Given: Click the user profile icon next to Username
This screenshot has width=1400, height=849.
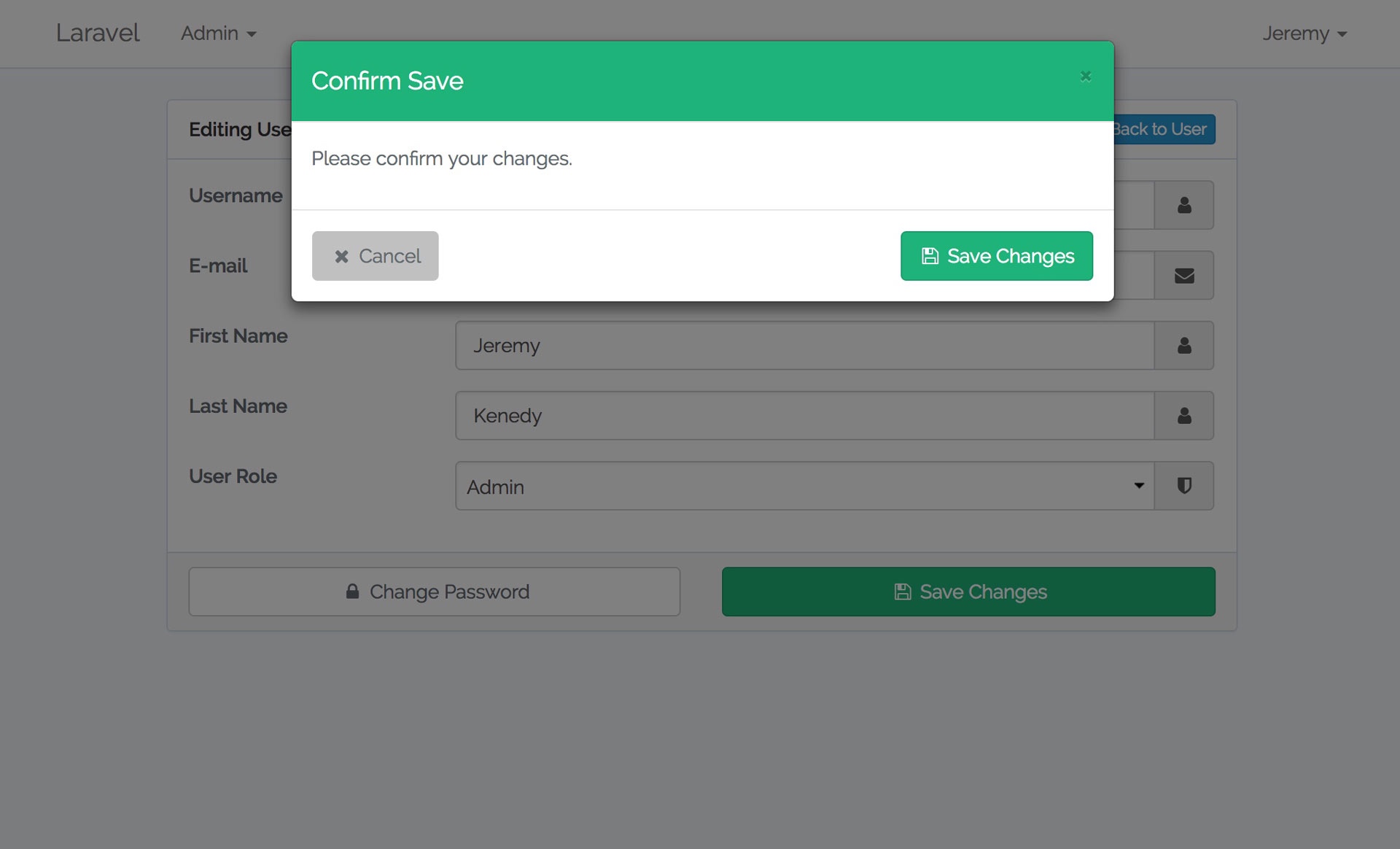Looking at the screenshot, I should click(1184, 204).
